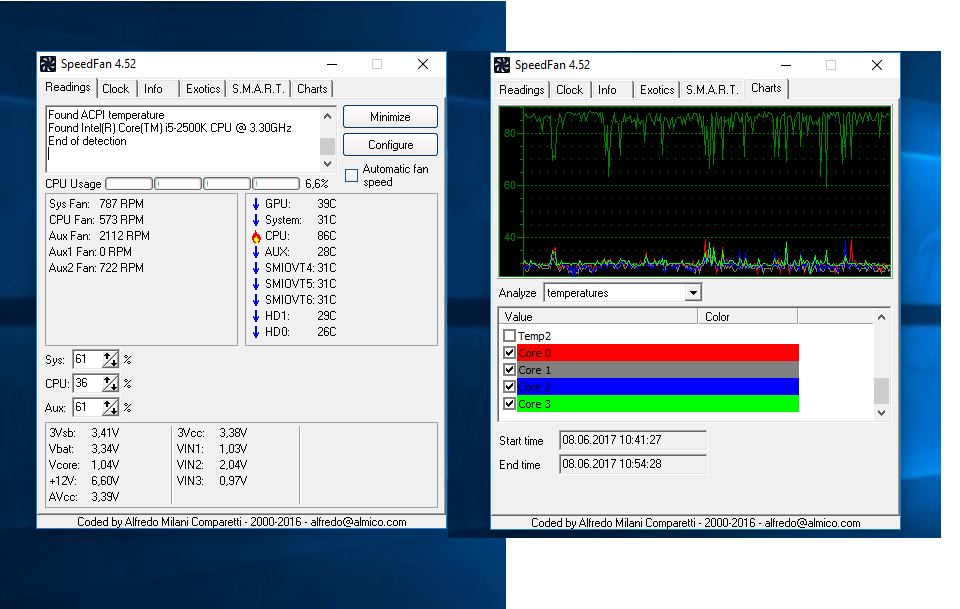Screen dimensions: 960x609
Task: Click the +12V "6,60V" voltage value
Action: [x=105, y=480]
